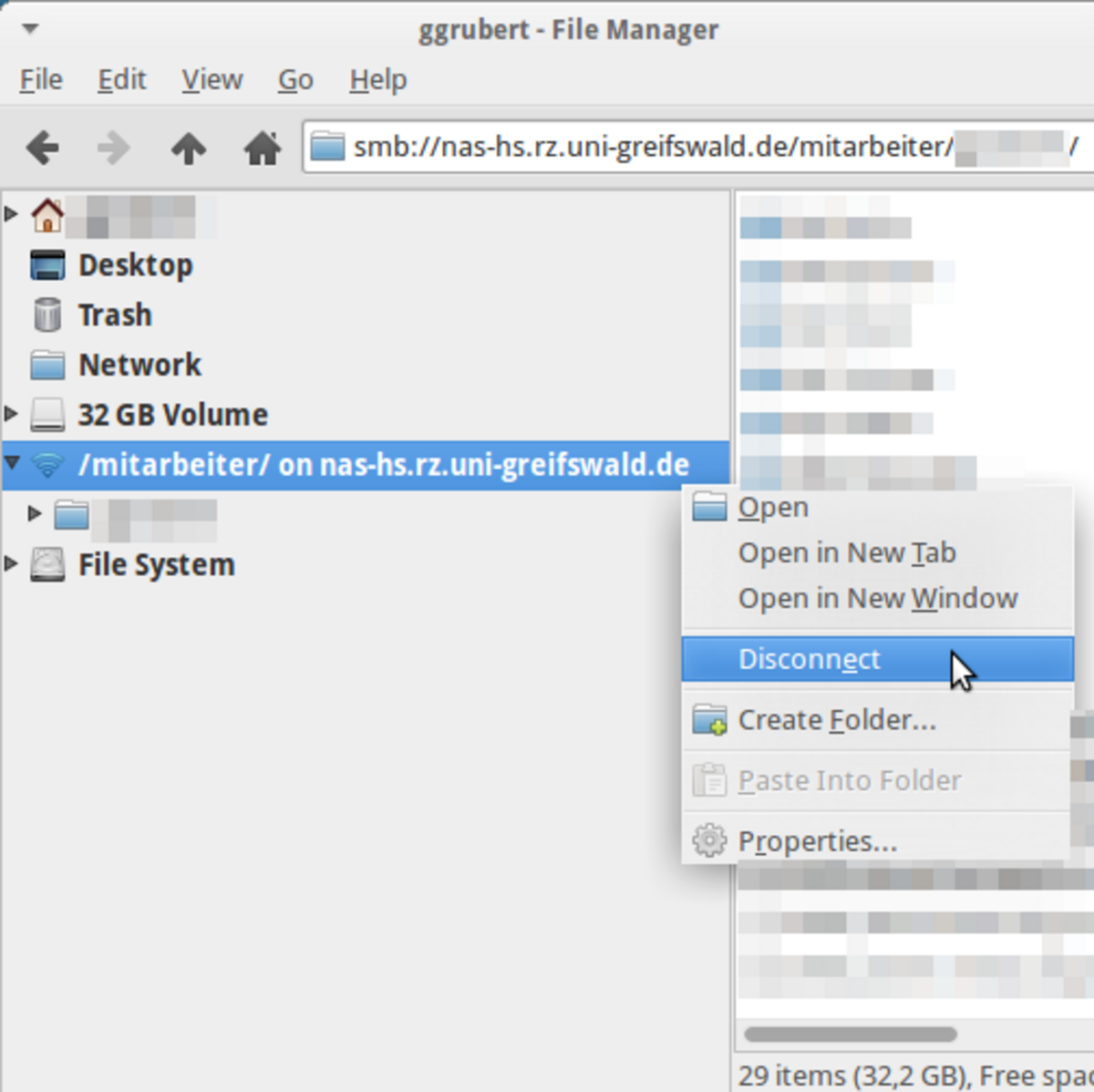
Task: Click the Create Folder icon in context menu
Action: (709, 720)
